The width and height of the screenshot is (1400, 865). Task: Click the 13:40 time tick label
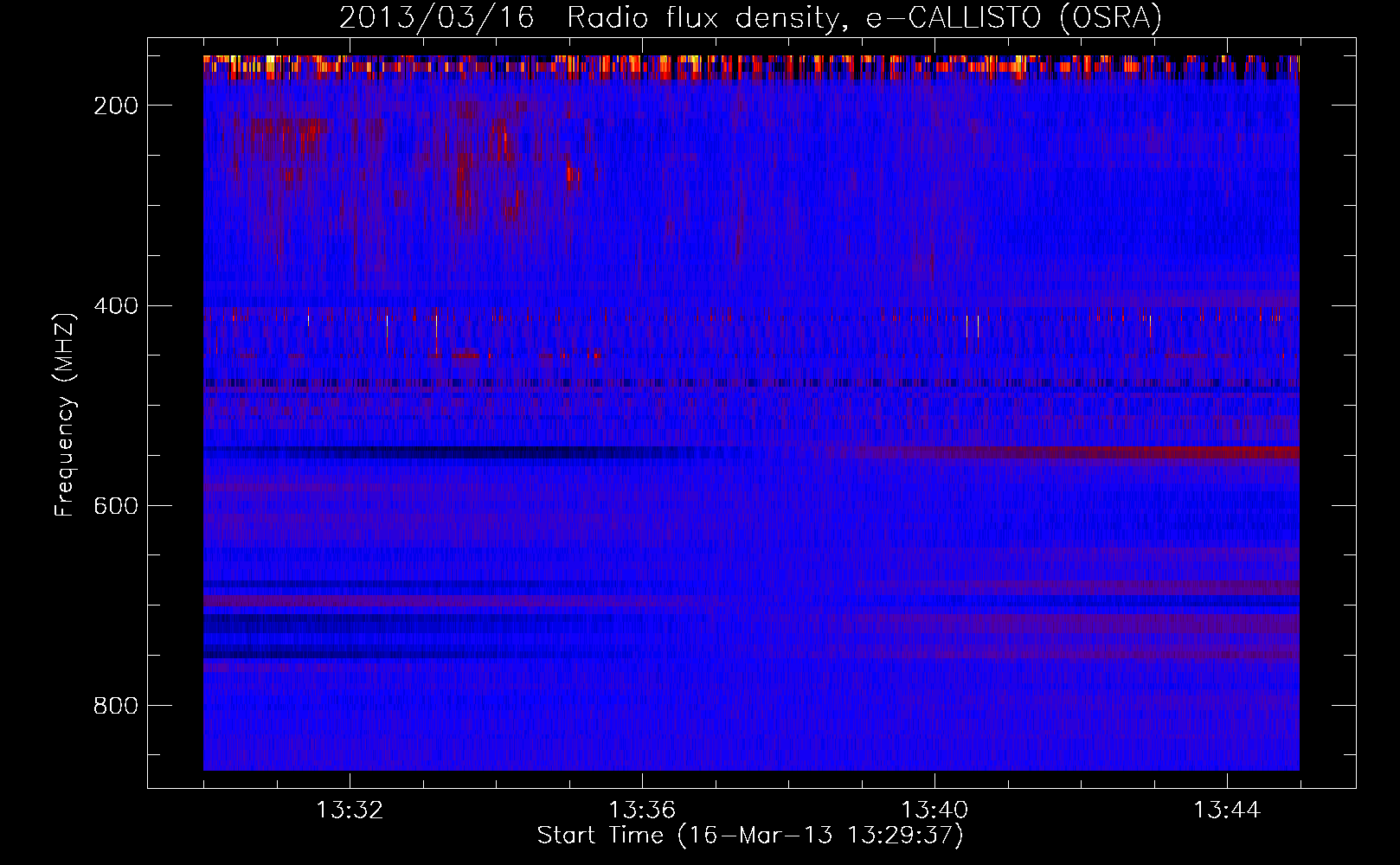[x=934, y=811]
